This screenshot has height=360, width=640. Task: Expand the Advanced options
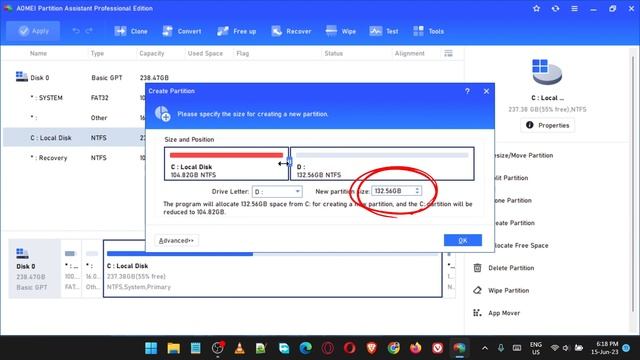point(176,240)
